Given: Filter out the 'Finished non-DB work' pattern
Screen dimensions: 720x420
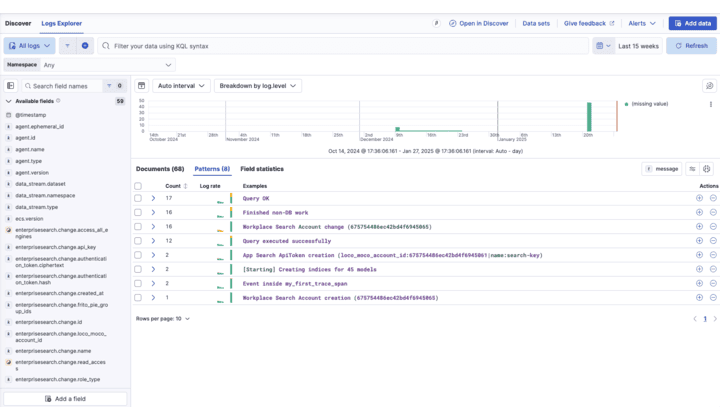Looking at the screenshot, I should click(713, 212).
